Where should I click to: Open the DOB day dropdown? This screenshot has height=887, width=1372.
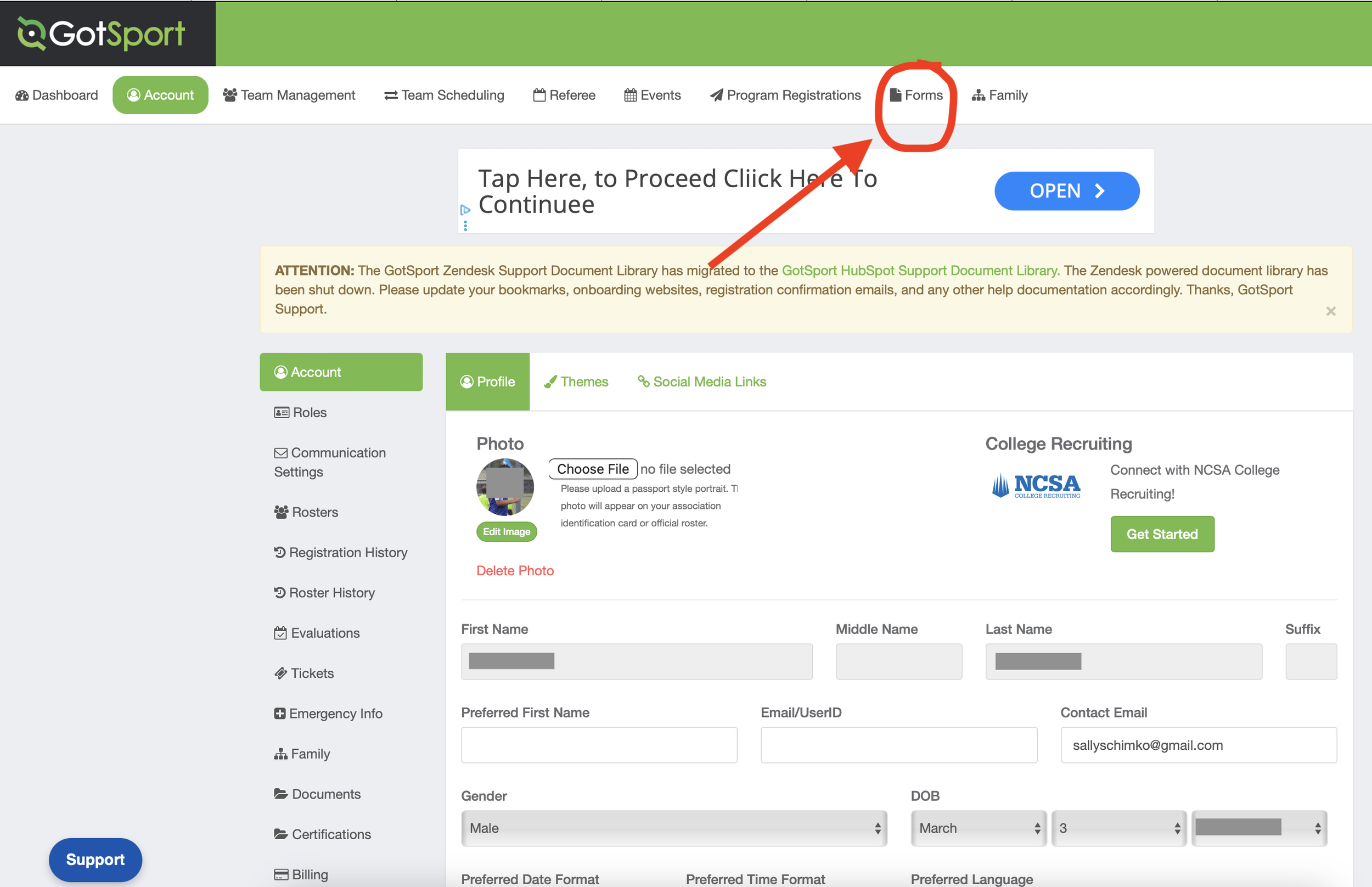pyautogui.click(x=1118, y=828)
